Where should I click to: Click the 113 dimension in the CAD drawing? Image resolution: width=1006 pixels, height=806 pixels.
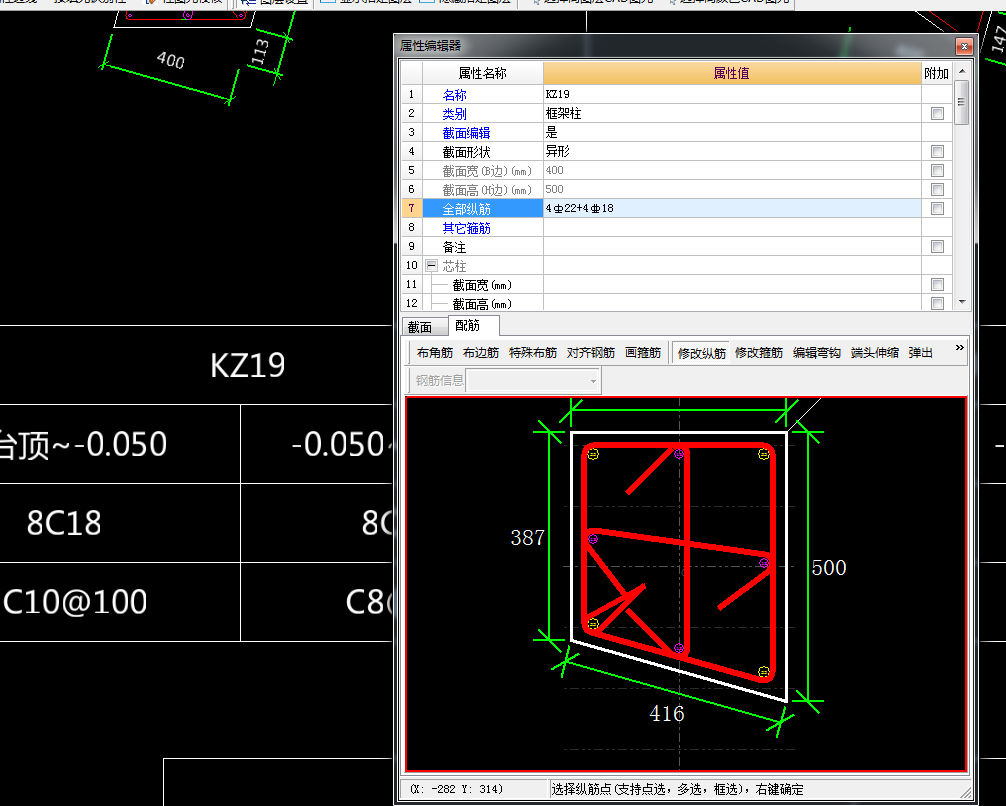[x=260, y=53]
